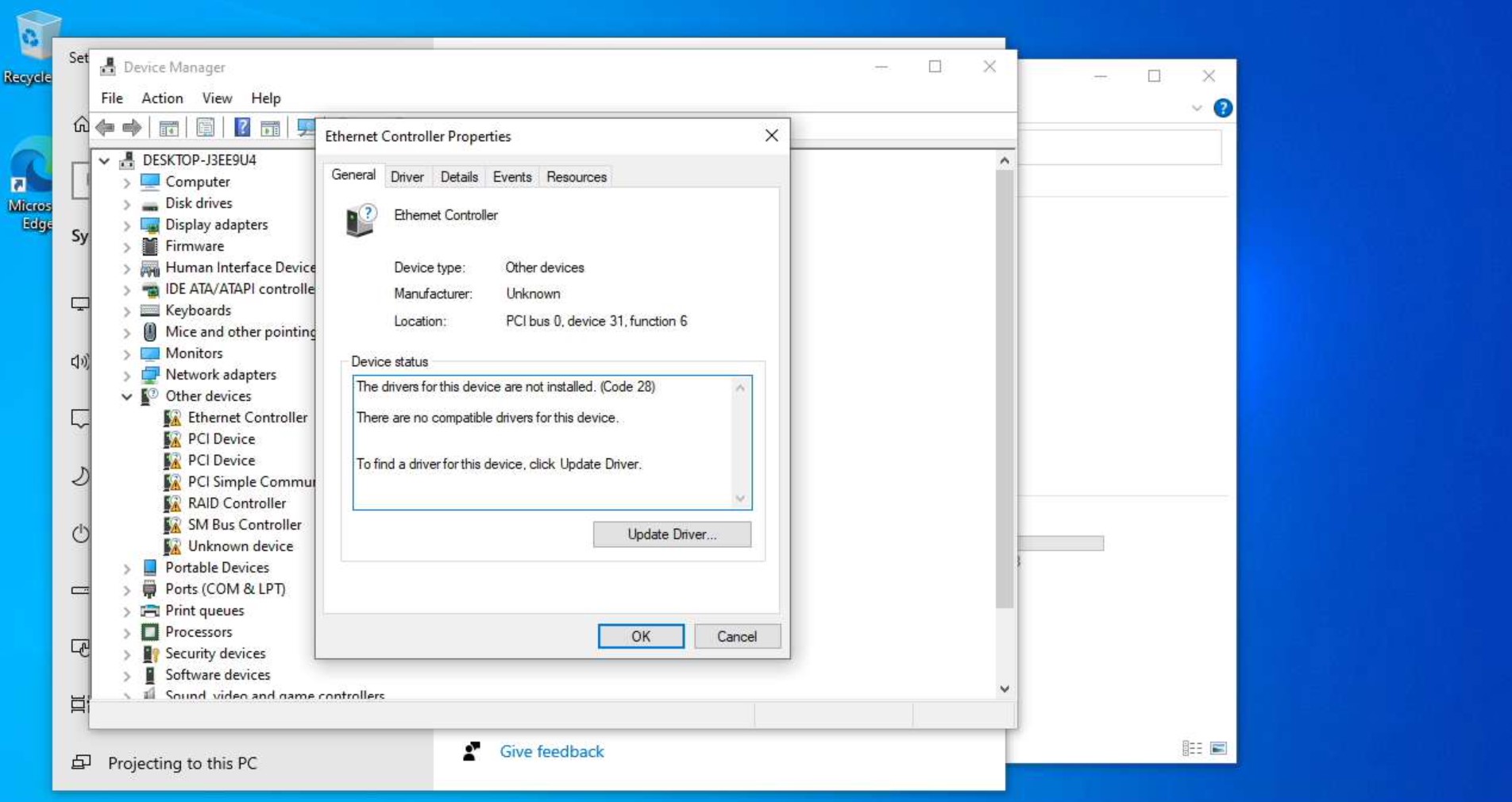Click the Give feedback link
Image resolution: width=1512 pixels, height=802 pixels.
tap(551, 751)
